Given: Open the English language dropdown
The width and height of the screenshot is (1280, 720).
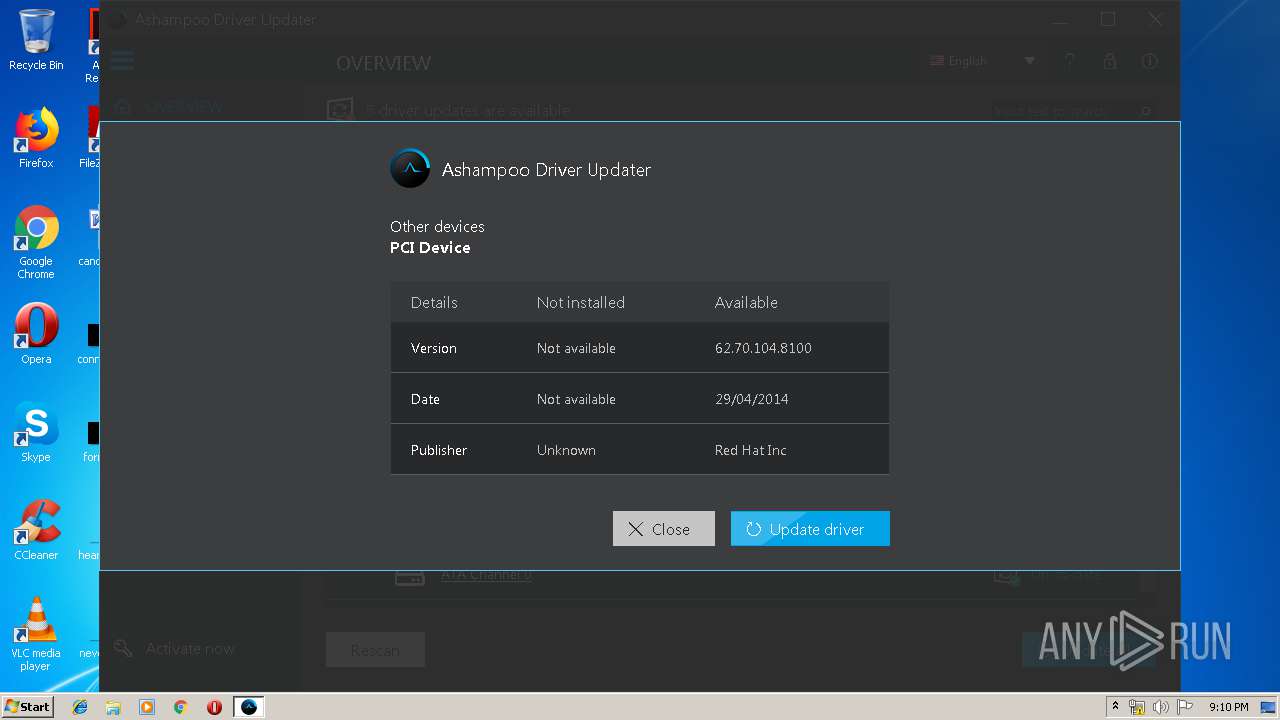Looking at the screenshot, I should click(982, 61).
